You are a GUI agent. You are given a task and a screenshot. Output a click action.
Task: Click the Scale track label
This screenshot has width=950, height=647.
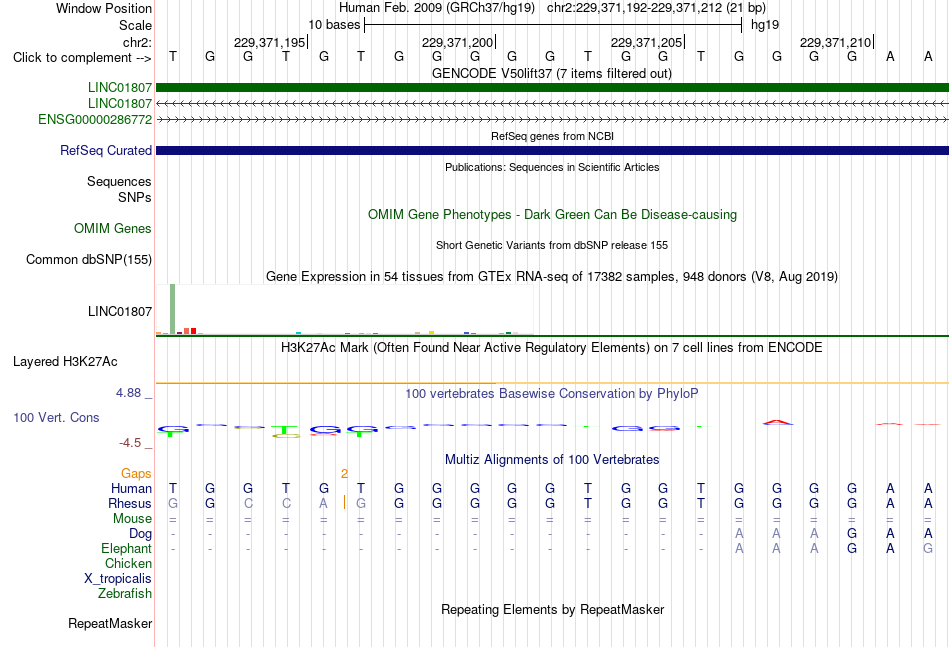(135, 25)
